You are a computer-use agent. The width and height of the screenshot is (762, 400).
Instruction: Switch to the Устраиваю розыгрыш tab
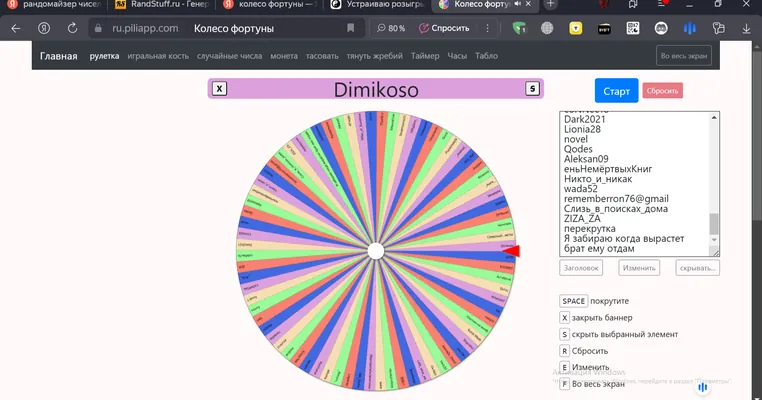378,4
